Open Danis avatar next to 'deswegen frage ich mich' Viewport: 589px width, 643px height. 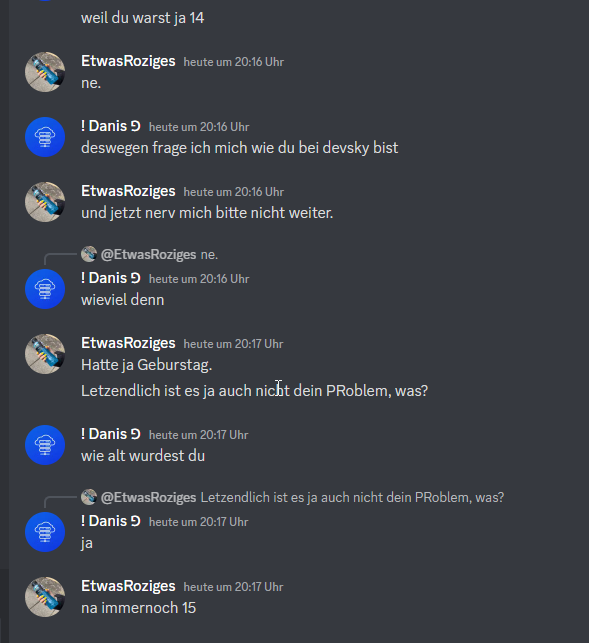[x=45, y=137]
